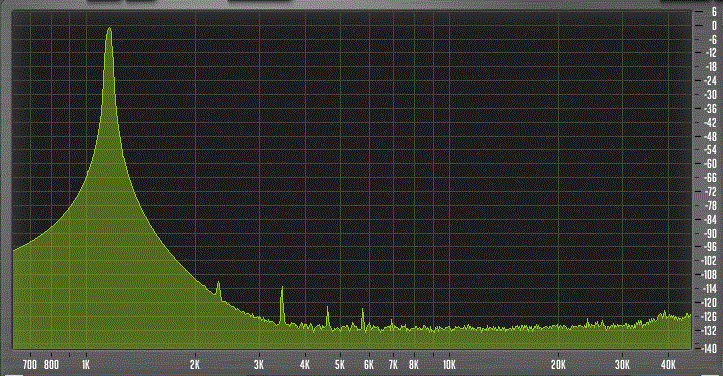The width and height of the screenshot is (723, 376).
Task: Click the fundamental peak top near 0 dB
Action: pyautogui.click(x=109, y=30)
